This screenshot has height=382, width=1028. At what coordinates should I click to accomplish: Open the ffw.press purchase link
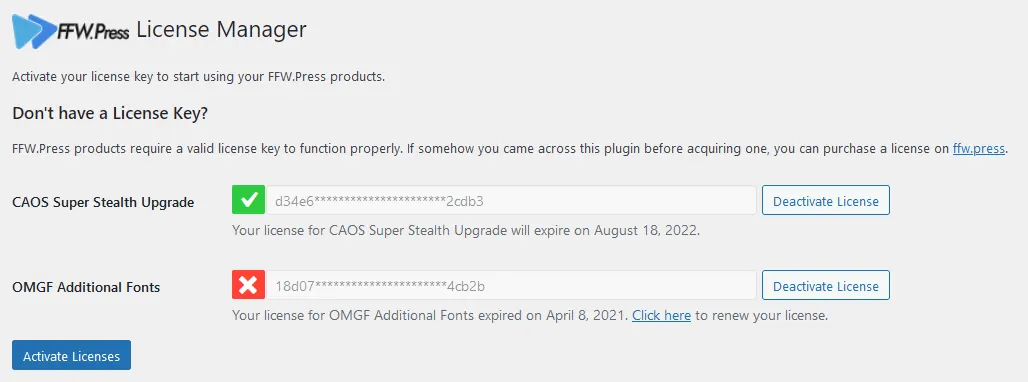pyautogui.click(x=978, y=149)
